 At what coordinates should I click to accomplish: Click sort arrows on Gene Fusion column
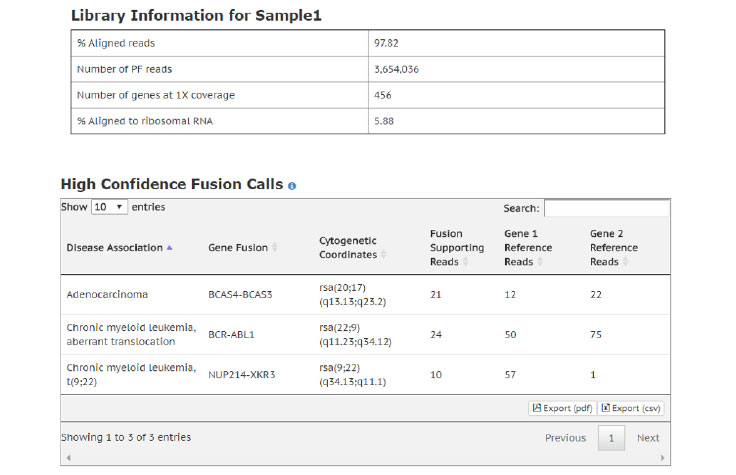pos(275,248)
